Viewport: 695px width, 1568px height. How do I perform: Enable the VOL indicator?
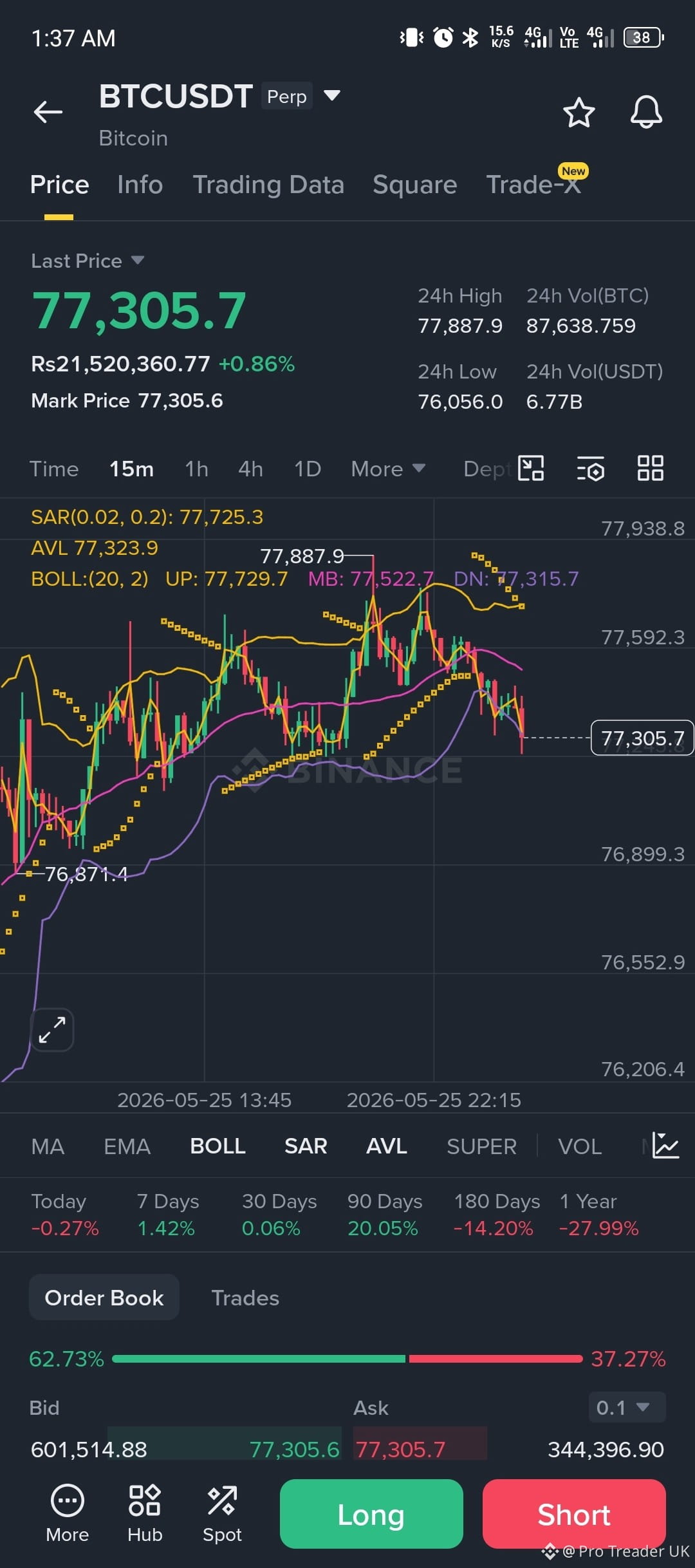580,1146
